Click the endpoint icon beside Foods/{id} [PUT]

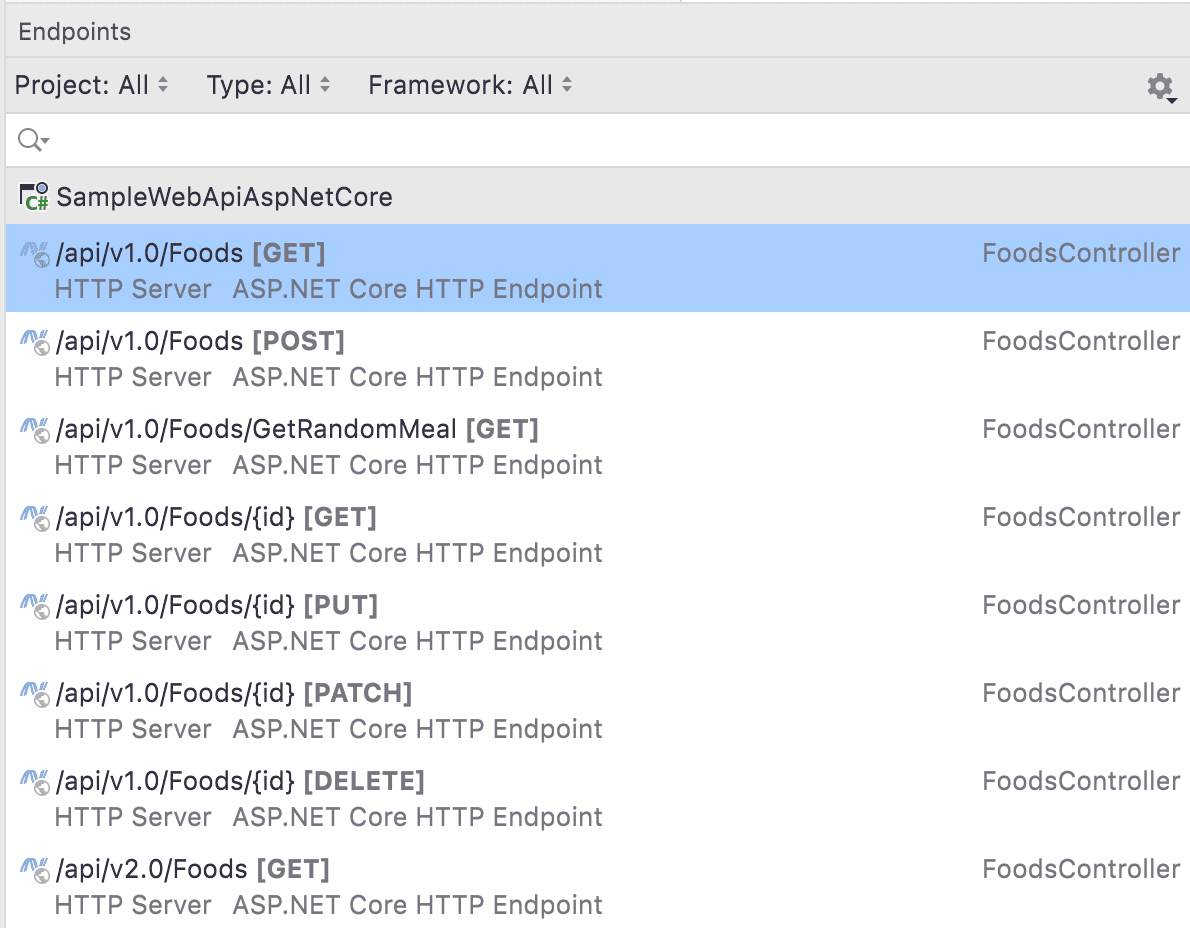click(x=35, y=607)
